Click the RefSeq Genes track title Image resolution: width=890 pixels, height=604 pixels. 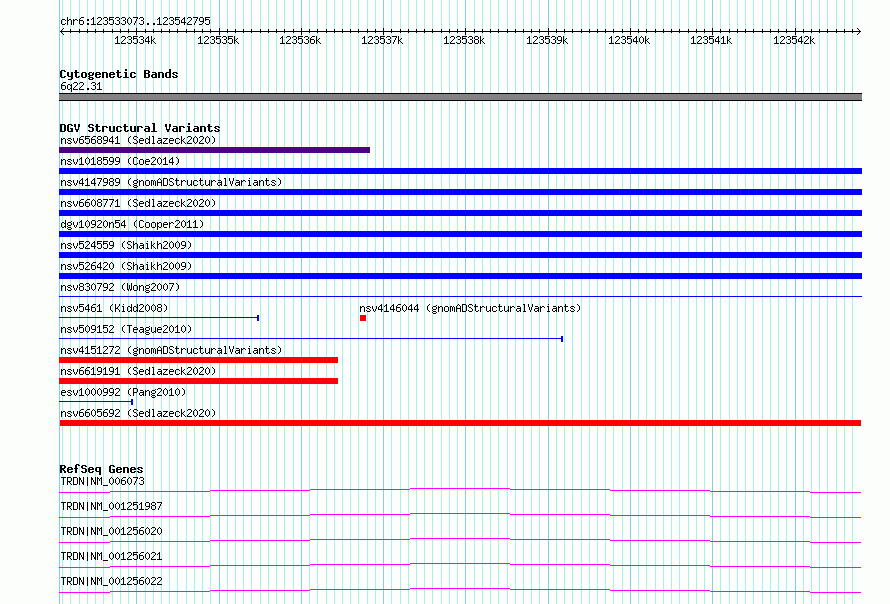[101, 469]
